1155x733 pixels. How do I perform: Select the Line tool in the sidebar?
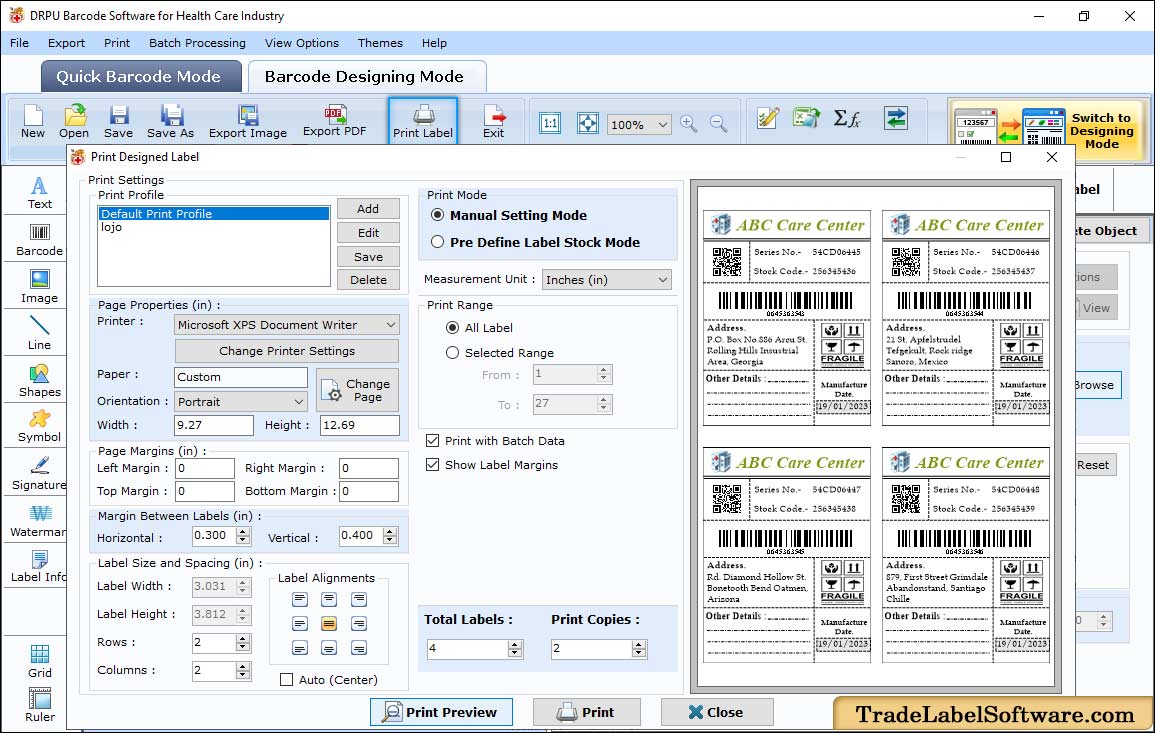coord(39,334)
